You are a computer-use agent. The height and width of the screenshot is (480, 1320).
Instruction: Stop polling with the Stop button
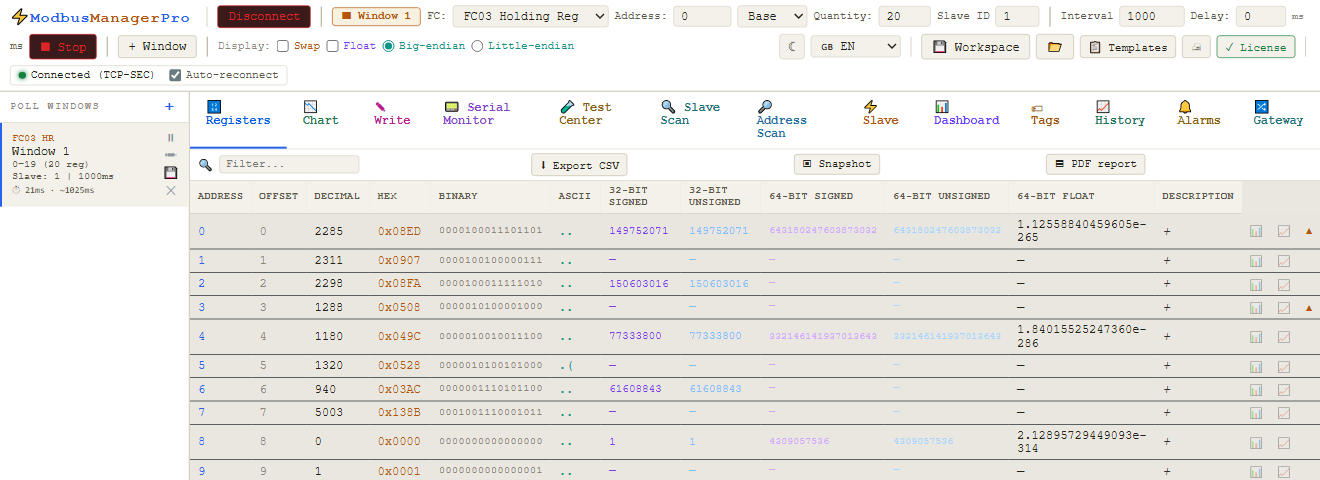pos(63,47)
